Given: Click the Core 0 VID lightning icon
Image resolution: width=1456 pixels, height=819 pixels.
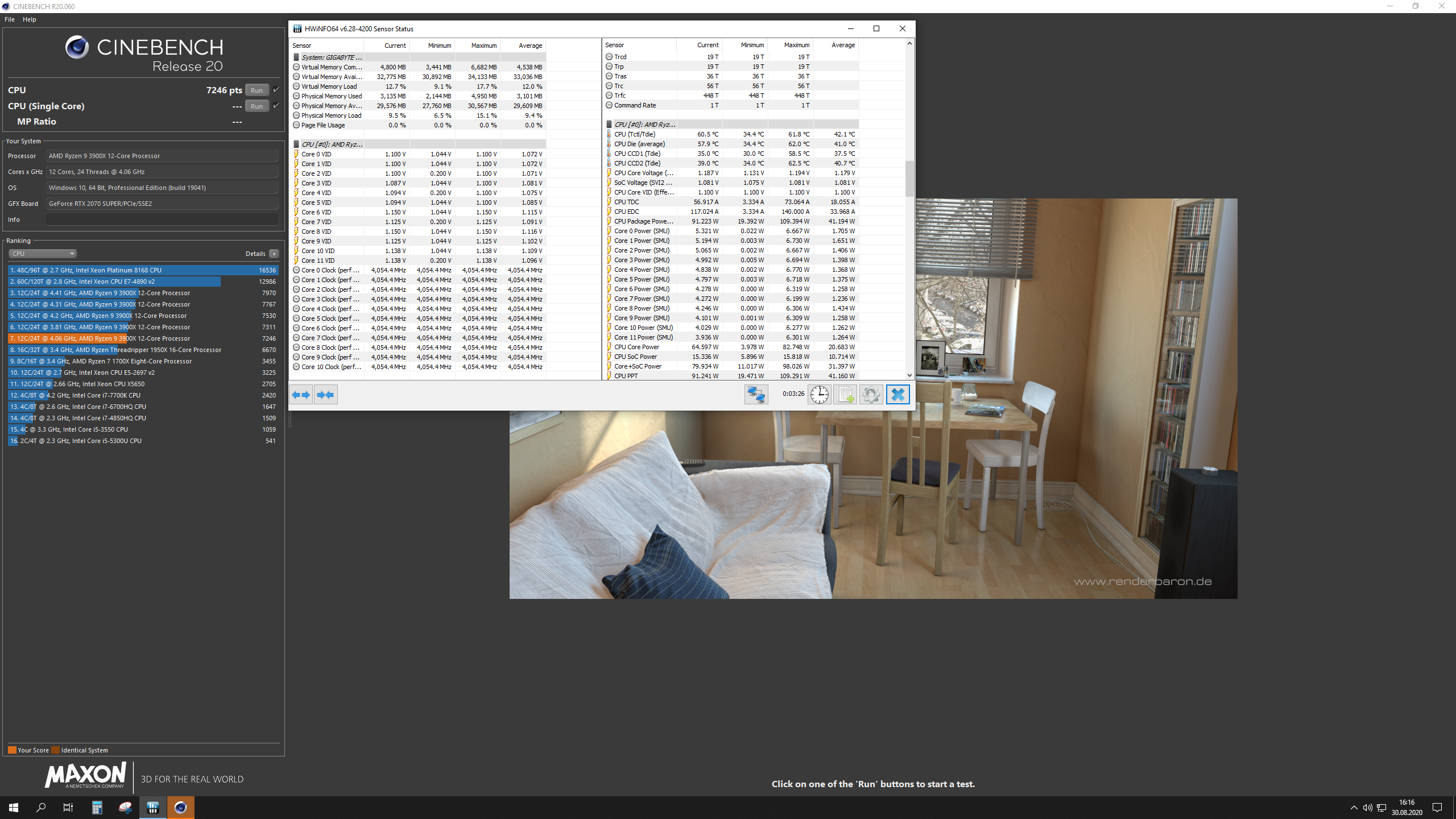Looking at the screenshot, I should 296,154.
